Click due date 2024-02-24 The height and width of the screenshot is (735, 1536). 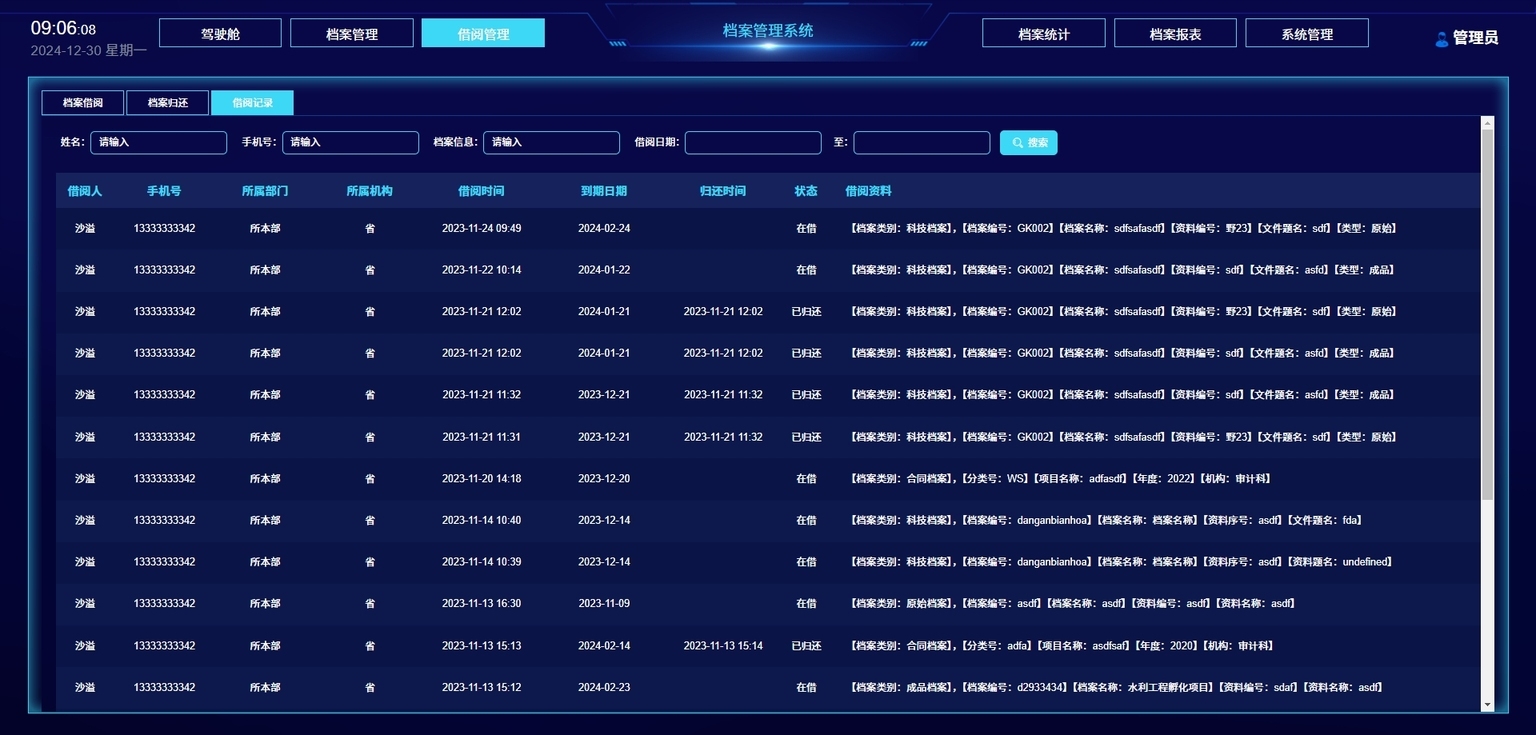(604, 228)
